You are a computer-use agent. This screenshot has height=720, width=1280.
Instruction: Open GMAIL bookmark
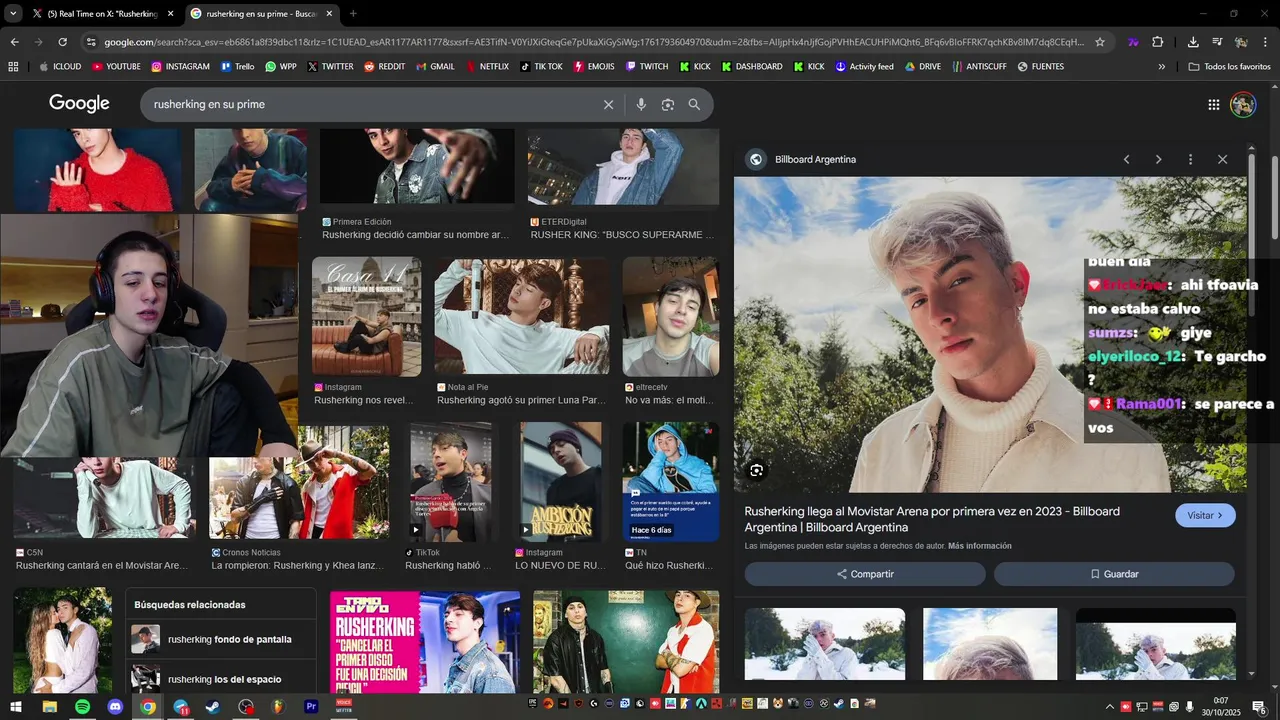click(434, 66)
